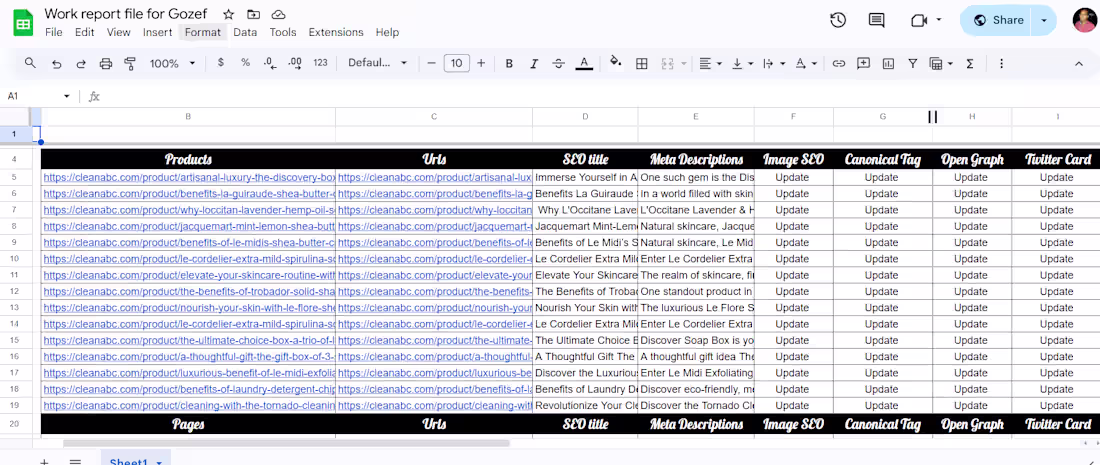Increase font size plus button
The image size is (1100, 465).
[x=481, y=63]
